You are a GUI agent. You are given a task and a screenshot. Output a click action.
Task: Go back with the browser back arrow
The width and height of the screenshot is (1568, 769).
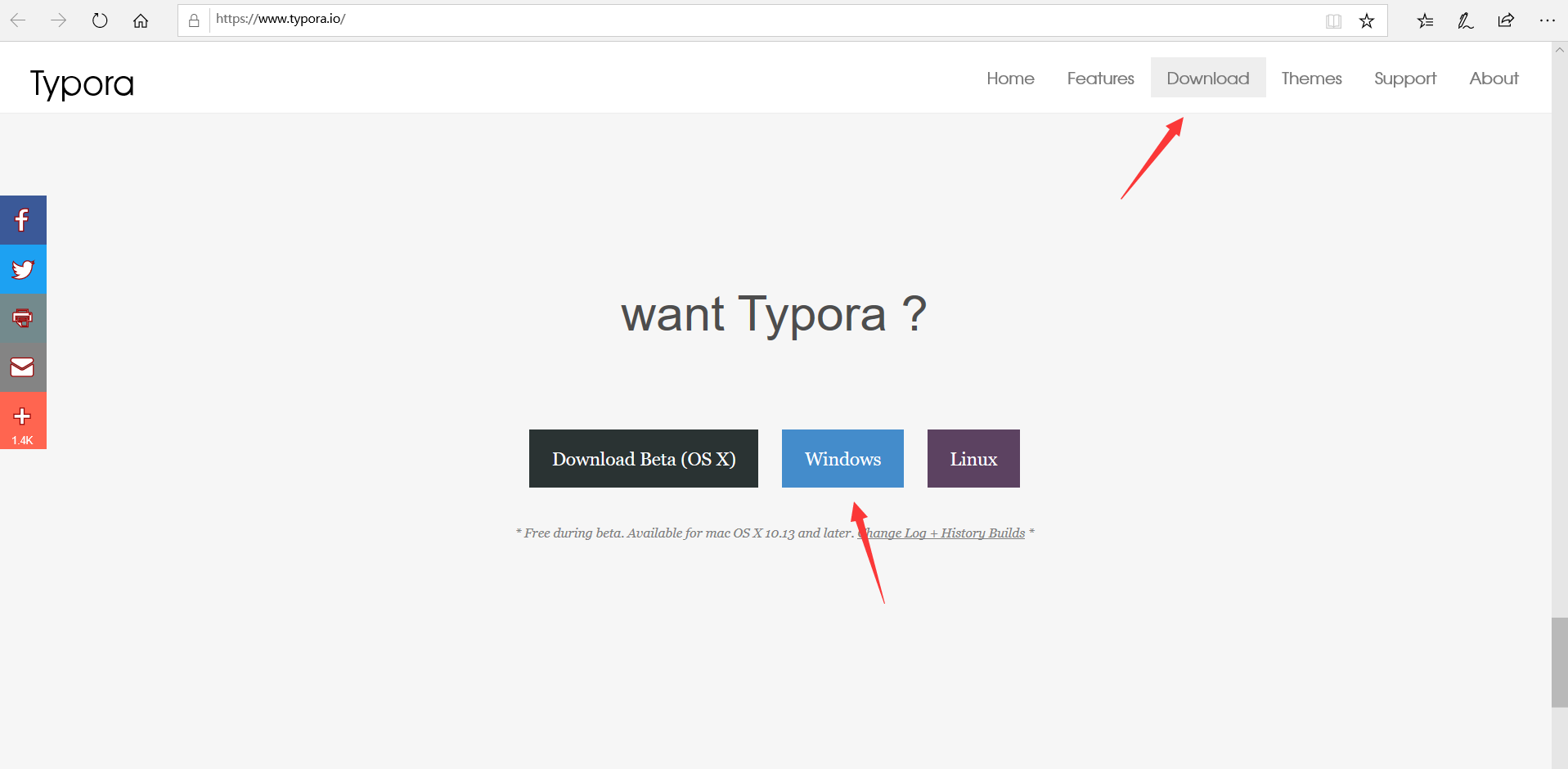18,20
